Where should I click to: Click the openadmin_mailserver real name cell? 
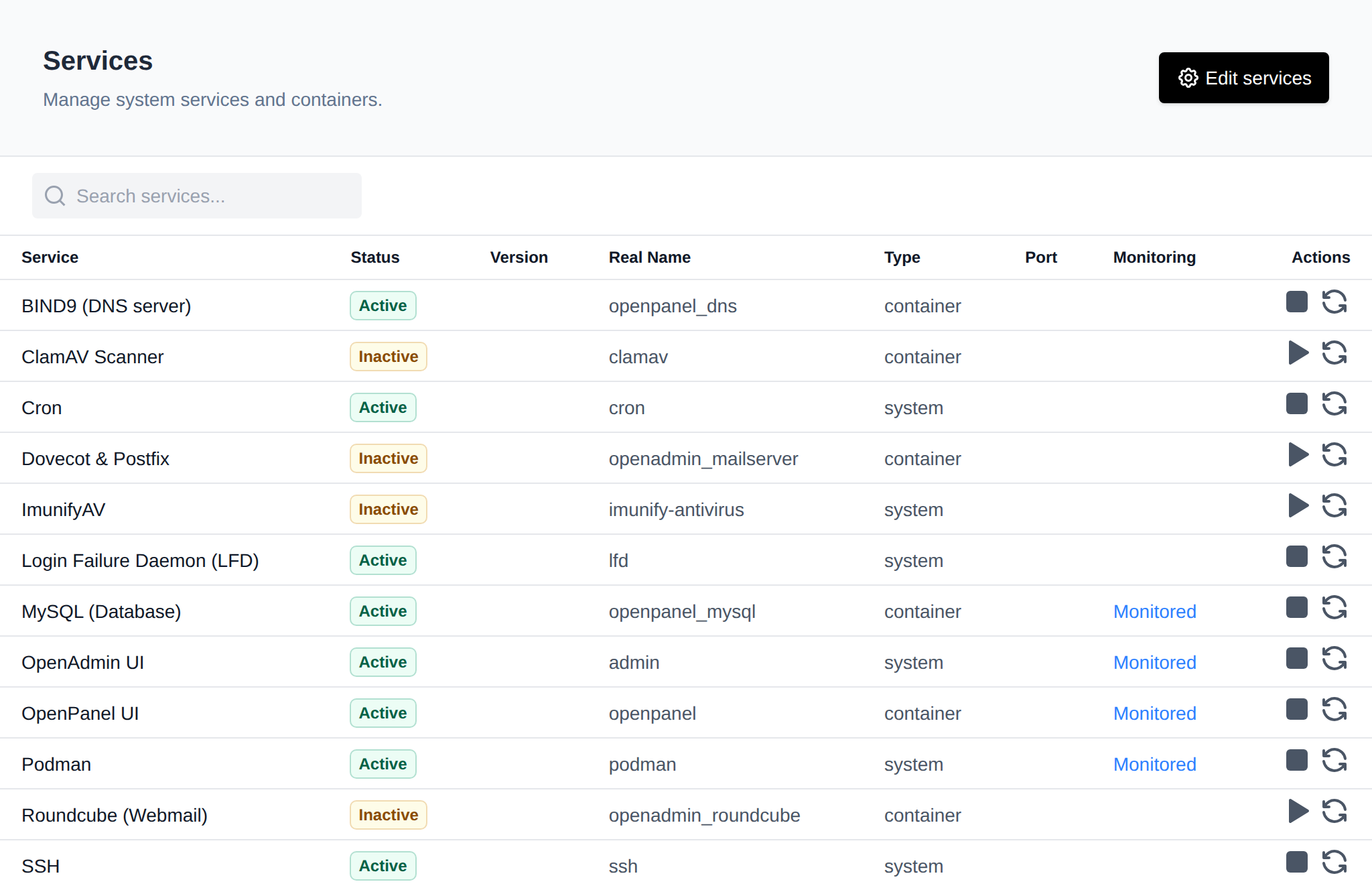pos(703,459)
